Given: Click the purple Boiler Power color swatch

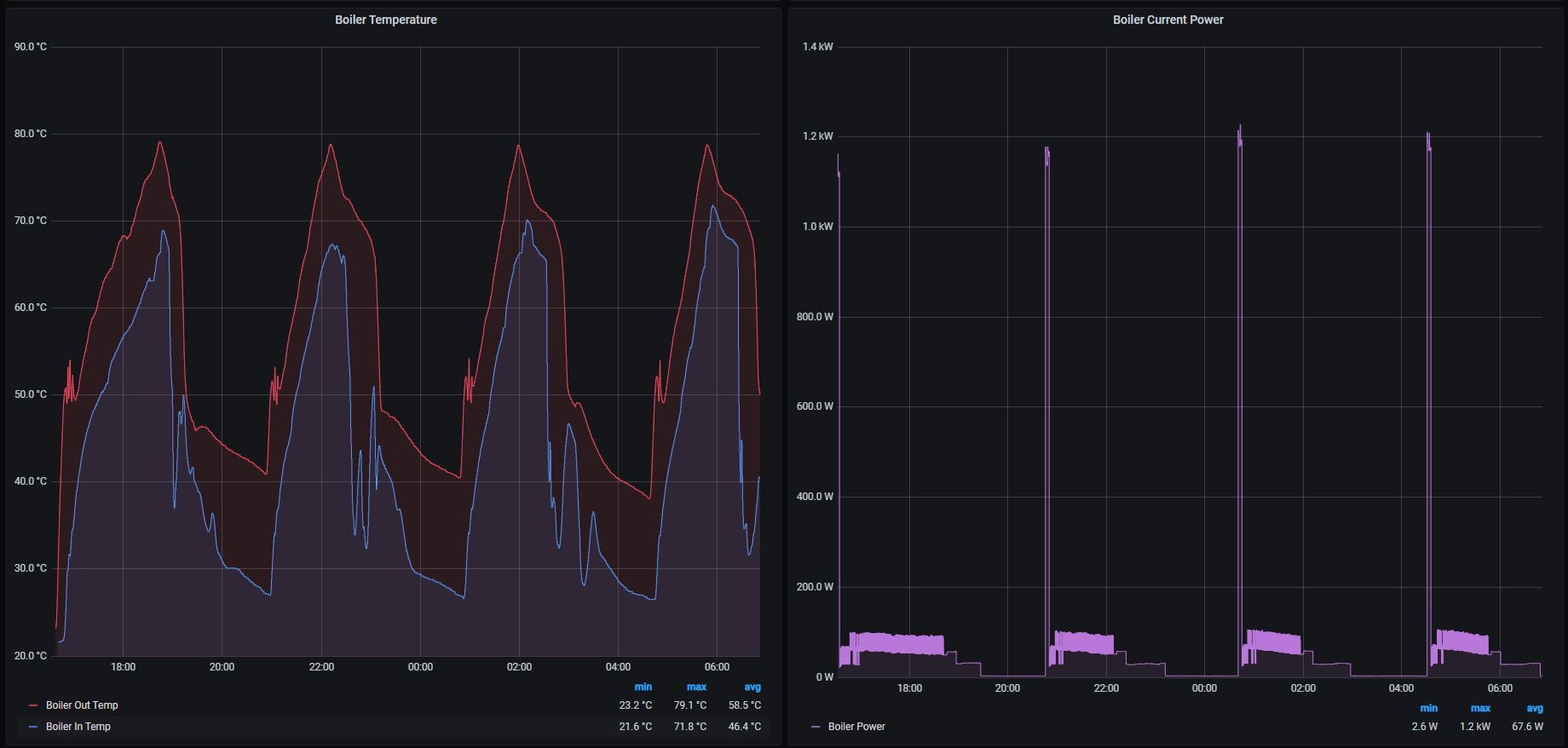Looking at the screenshot, I should coord(816,727).
